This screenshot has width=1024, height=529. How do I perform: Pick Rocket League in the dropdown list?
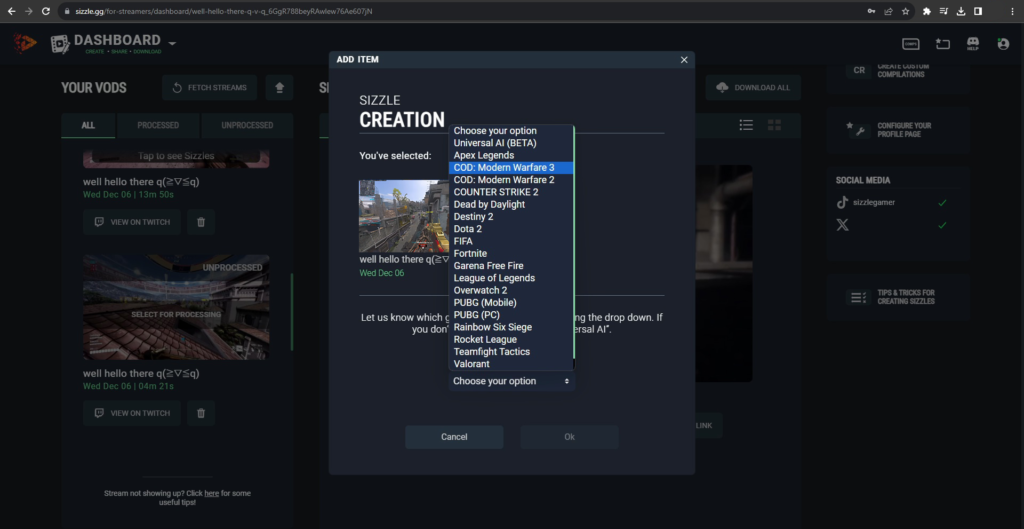(485, 339)
